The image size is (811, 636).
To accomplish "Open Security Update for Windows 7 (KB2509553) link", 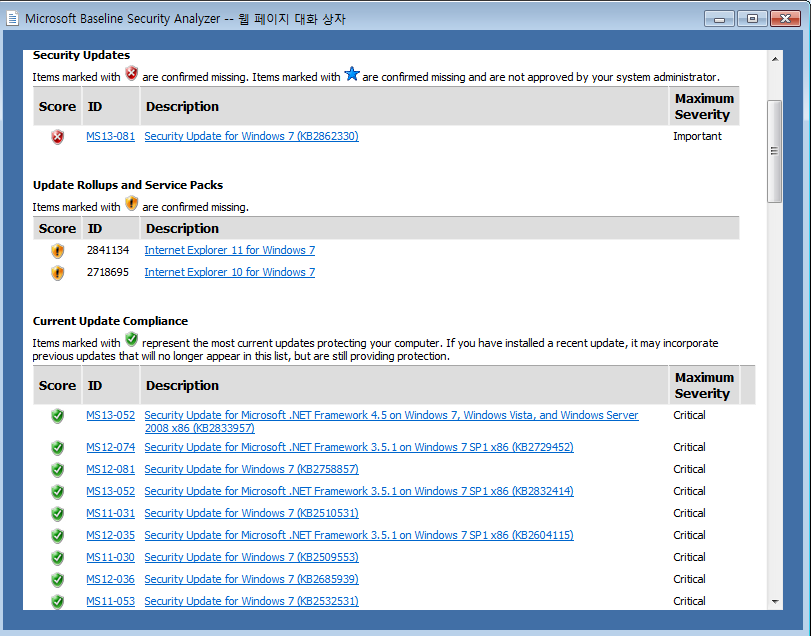I will click(x=251, y=558).
